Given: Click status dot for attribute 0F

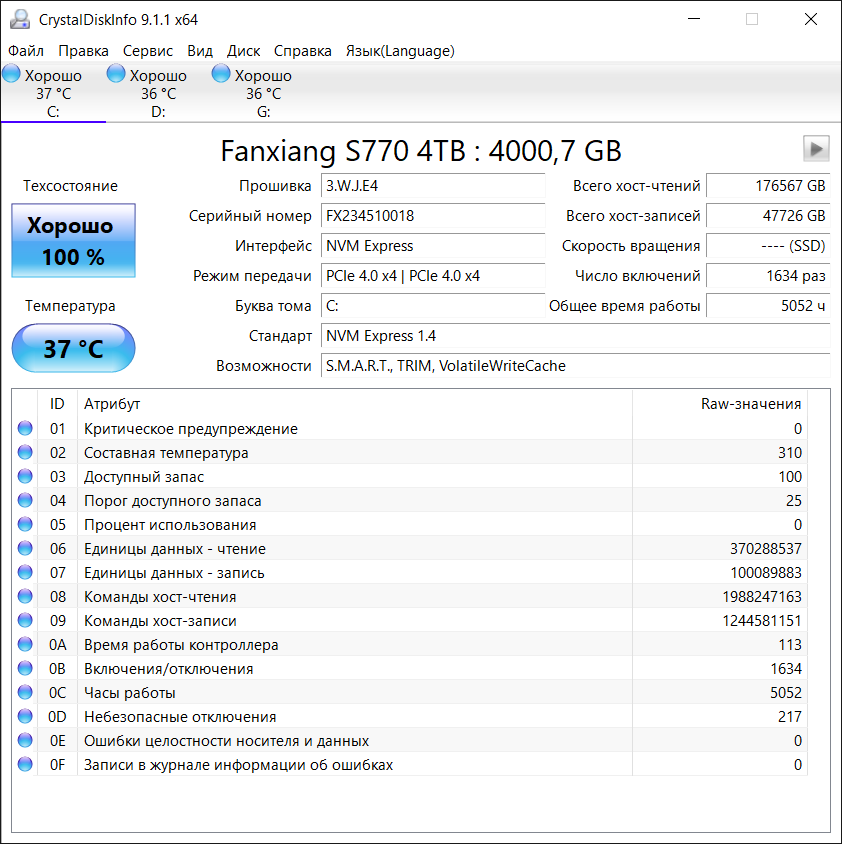Looking at the screenshot, I should (x=25, y=764).
